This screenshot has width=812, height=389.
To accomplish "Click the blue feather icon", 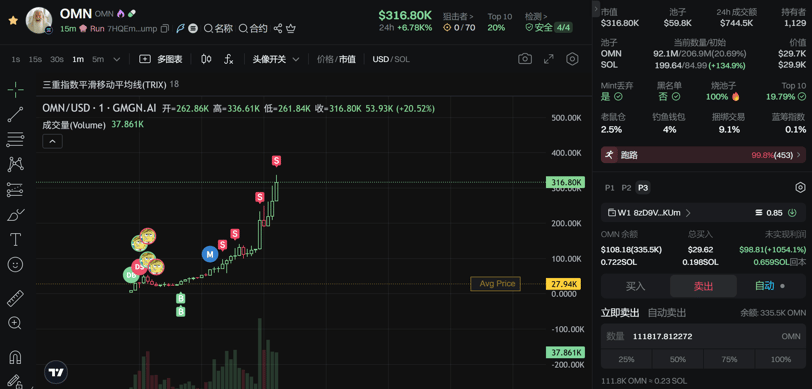I will [x=181, y=28].
